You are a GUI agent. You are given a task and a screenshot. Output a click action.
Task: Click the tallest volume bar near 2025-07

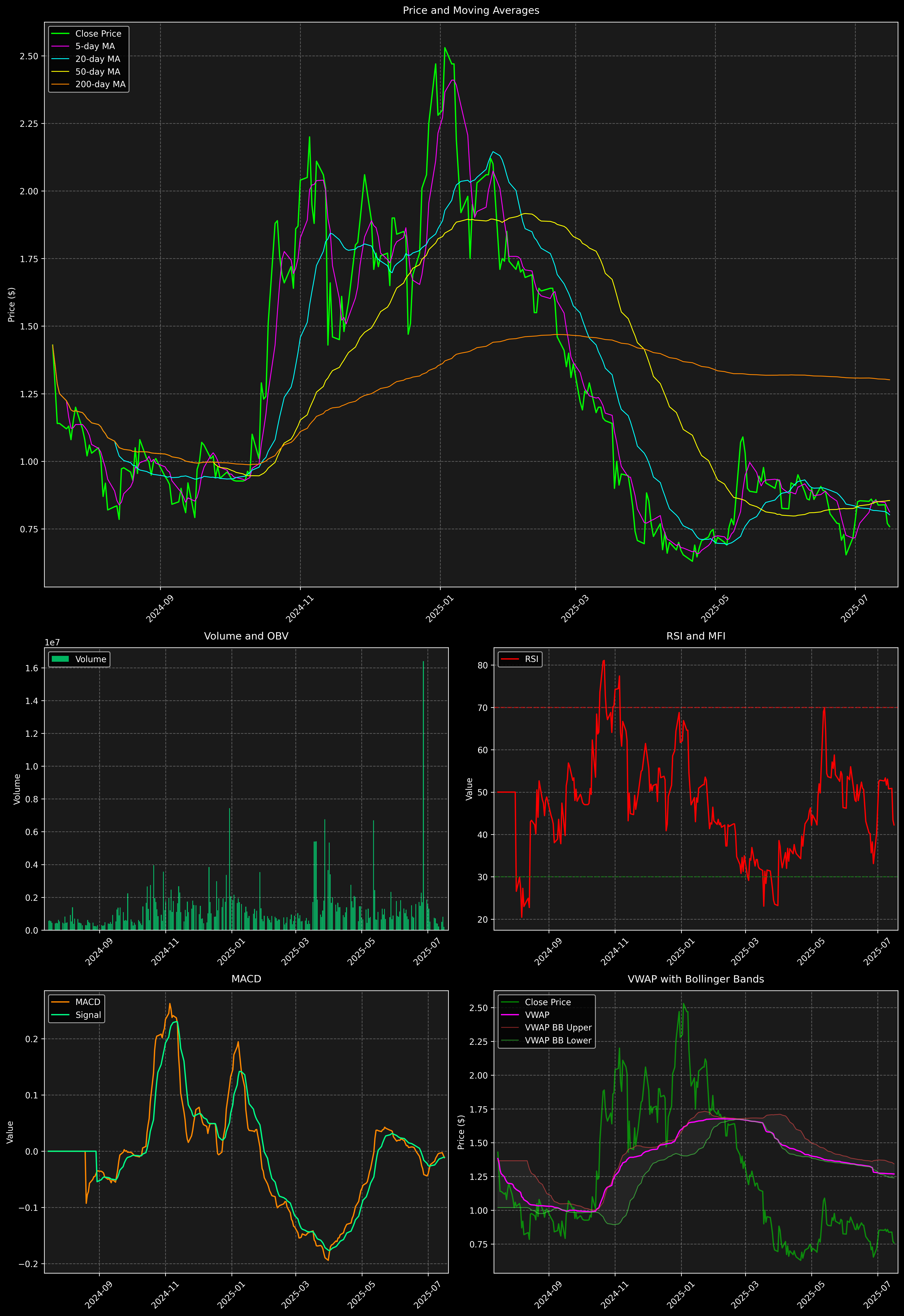click(423, 796)
